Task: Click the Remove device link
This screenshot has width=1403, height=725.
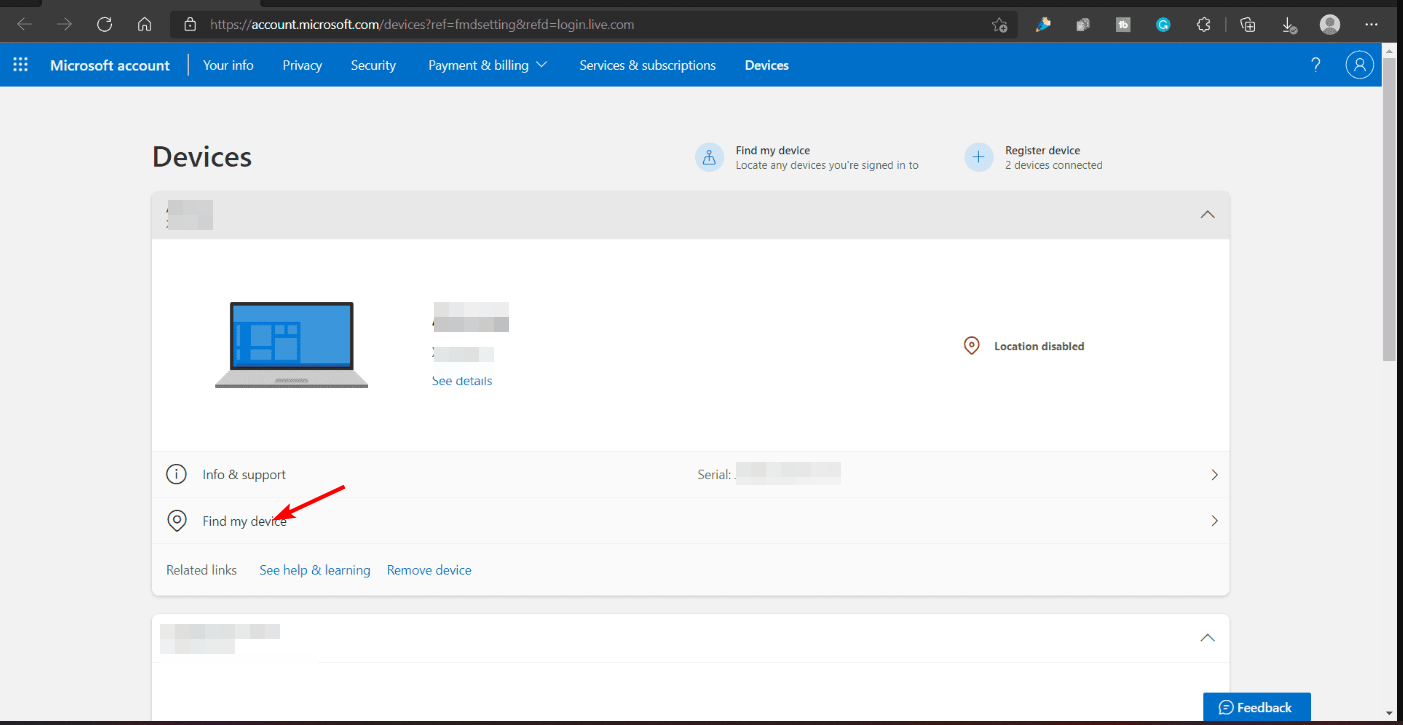Action: [x=429, y=569]
